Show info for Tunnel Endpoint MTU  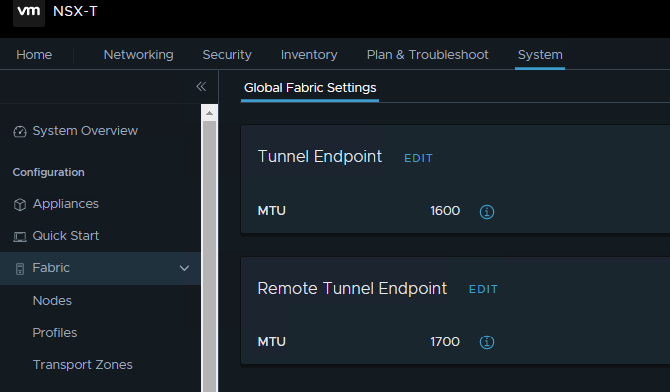tap(487, 212)
